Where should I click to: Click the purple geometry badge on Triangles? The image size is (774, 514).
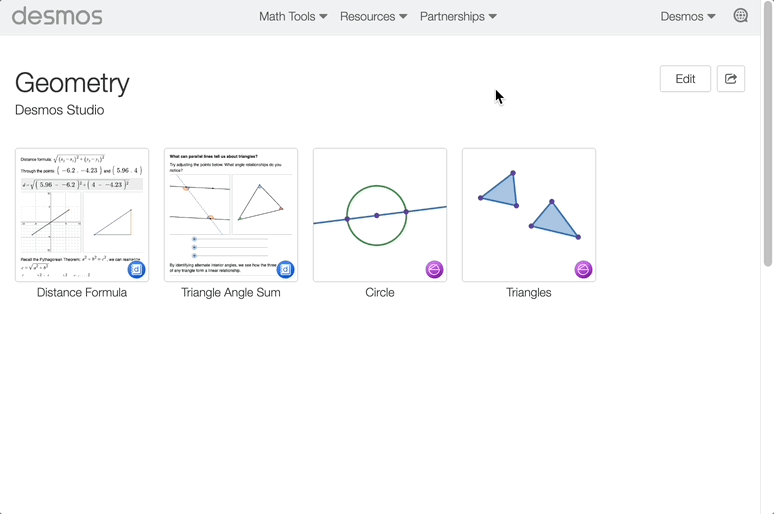coord(583,270)
